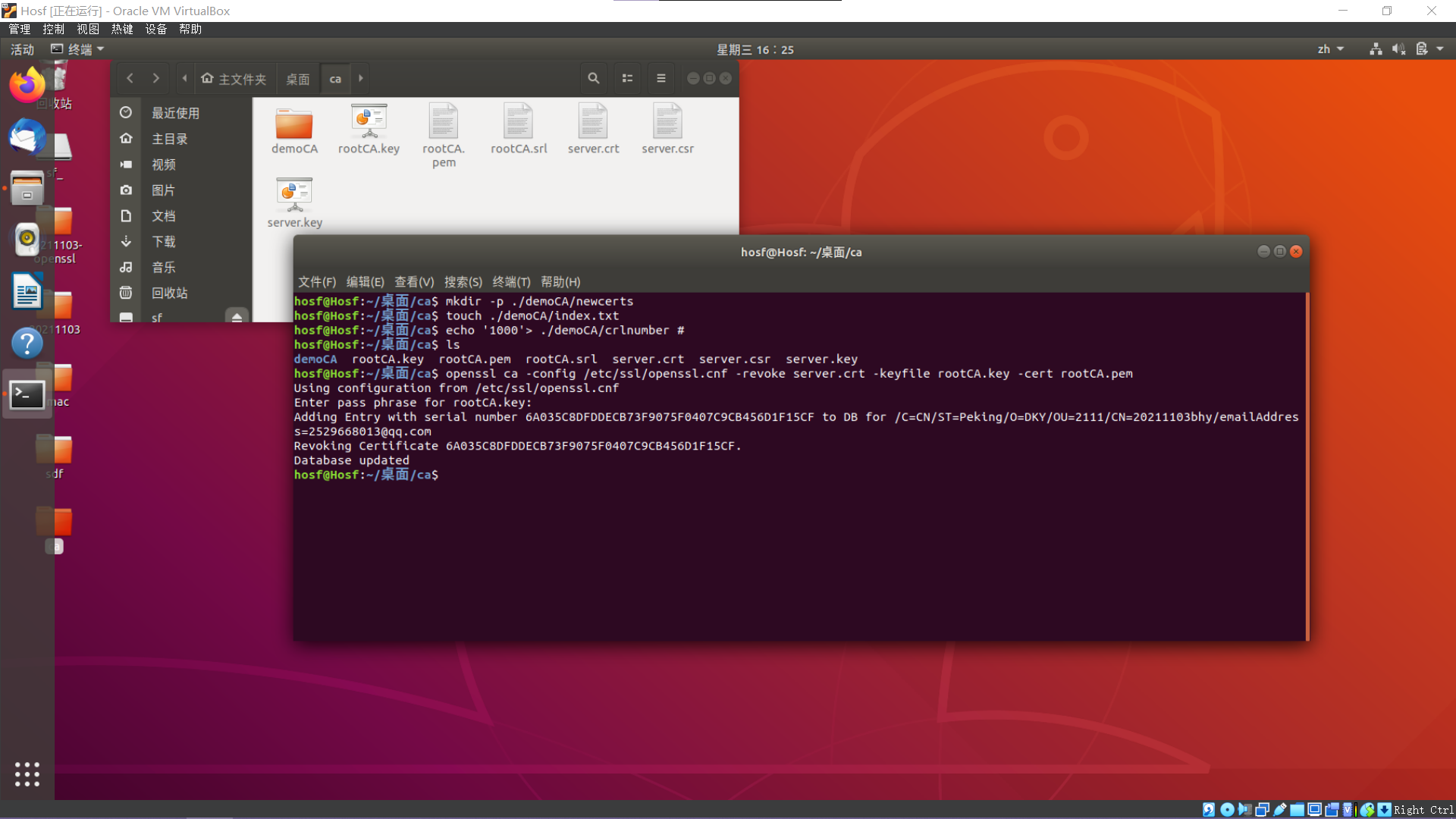Go forward with the right arrow button
Screen dimensions: 1456x819
click(x=156, y=78)
